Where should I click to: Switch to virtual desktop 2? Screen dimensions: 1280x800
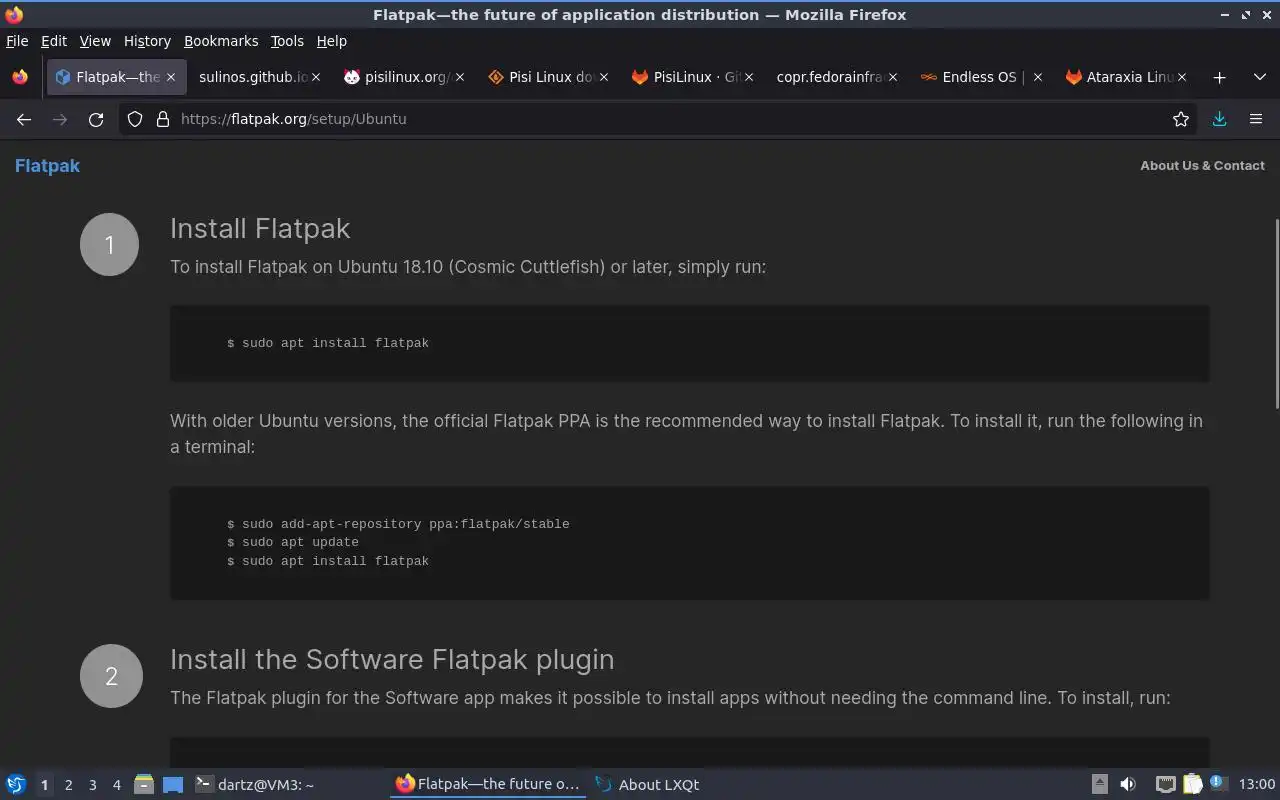pos(68,785)
